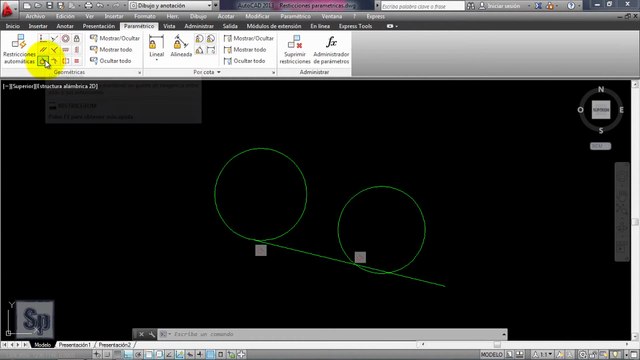Viewport: 640px width, 360px height.
Task: Click the command line wrench customize icon
Action: pos(152,334)
